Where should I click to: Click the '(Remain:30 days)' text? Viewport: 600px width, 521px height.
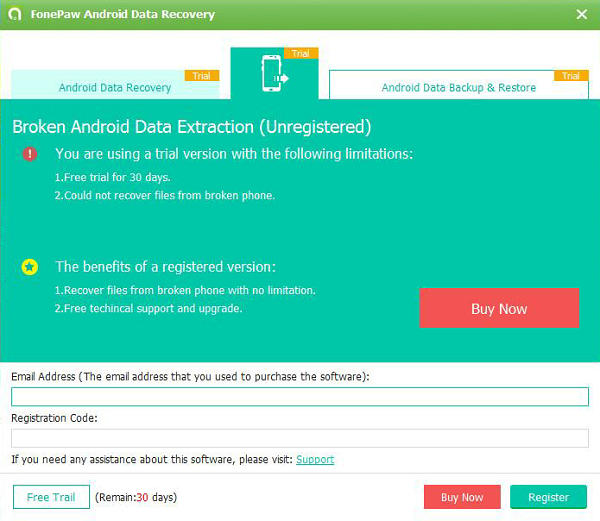tap(136, 497)
